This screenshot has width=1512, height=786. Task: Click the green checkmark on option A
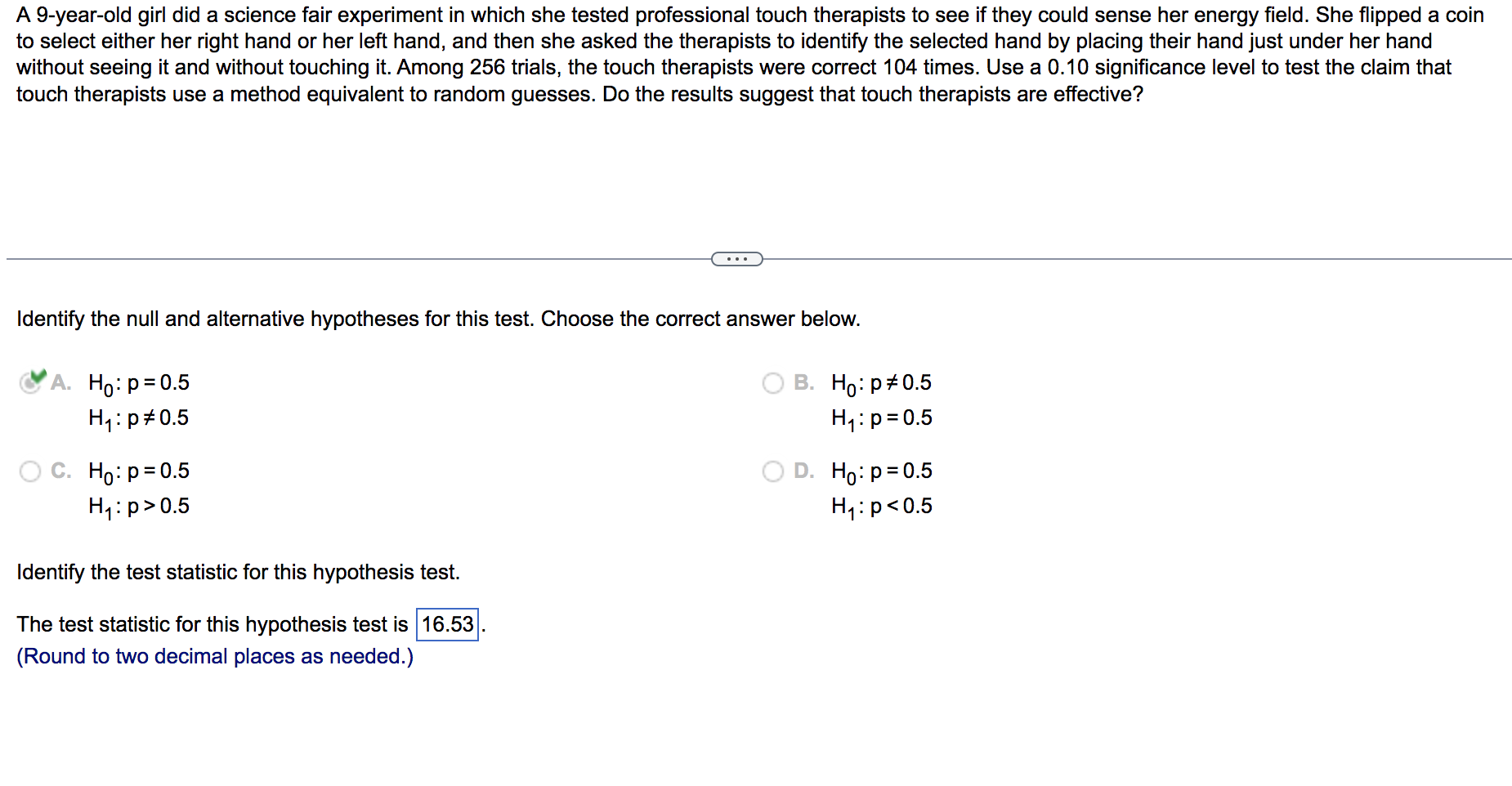point(37,377)
